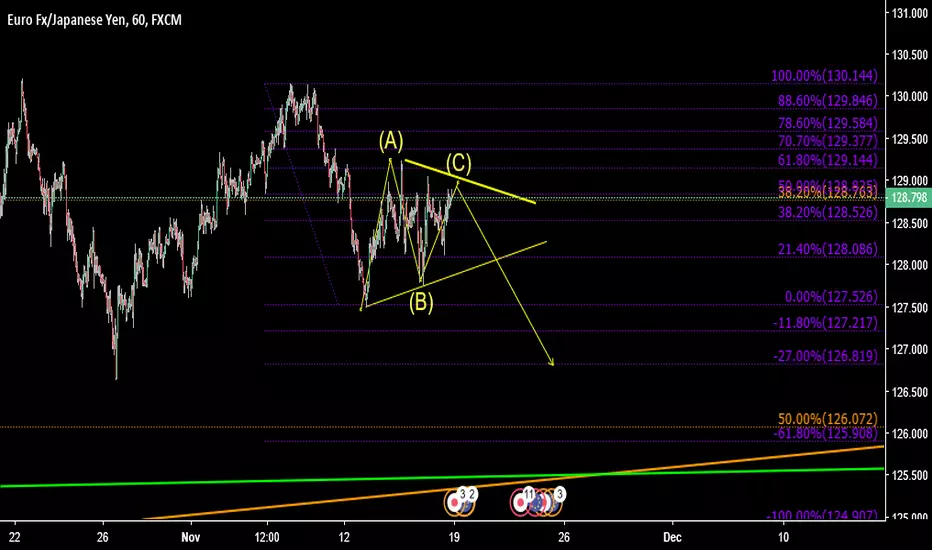Click the 19 date label on time axis
Screen dimensions: 932x550
pos(454,538)
